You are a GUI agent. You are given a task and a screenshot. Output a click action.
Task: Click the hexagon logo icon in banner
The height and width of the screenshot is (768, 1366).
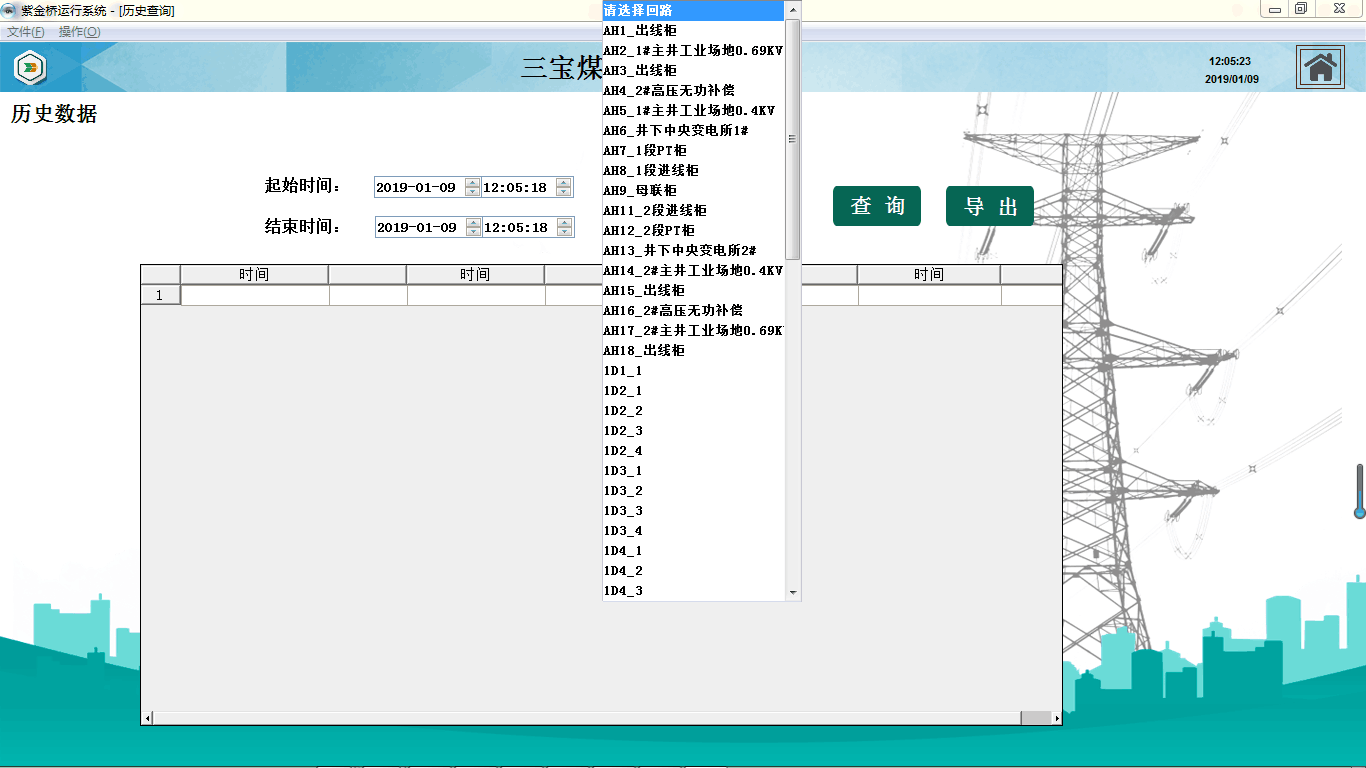tap(30, 68)
